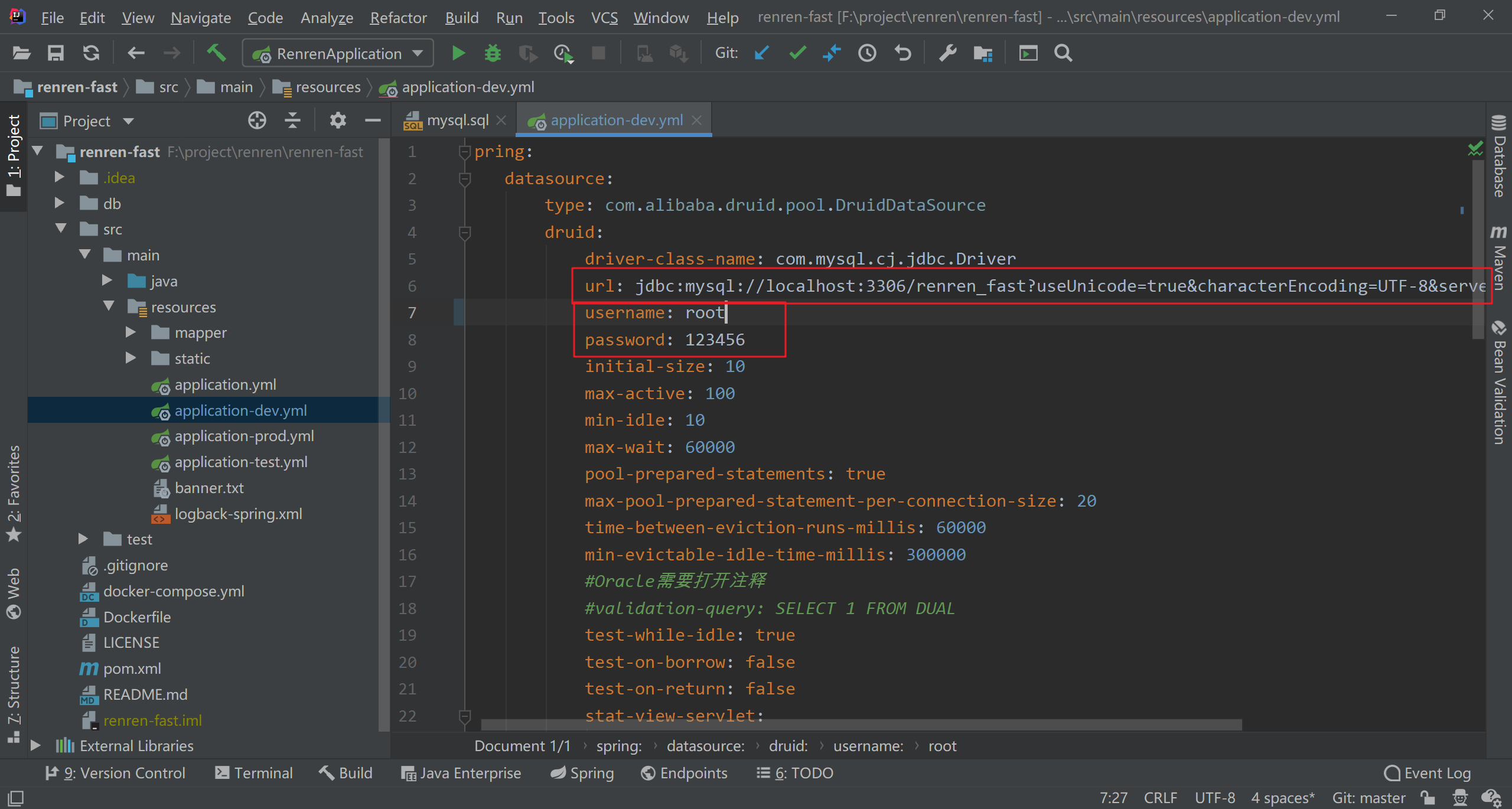Close the application-dev.yml tab

[697, 120]
